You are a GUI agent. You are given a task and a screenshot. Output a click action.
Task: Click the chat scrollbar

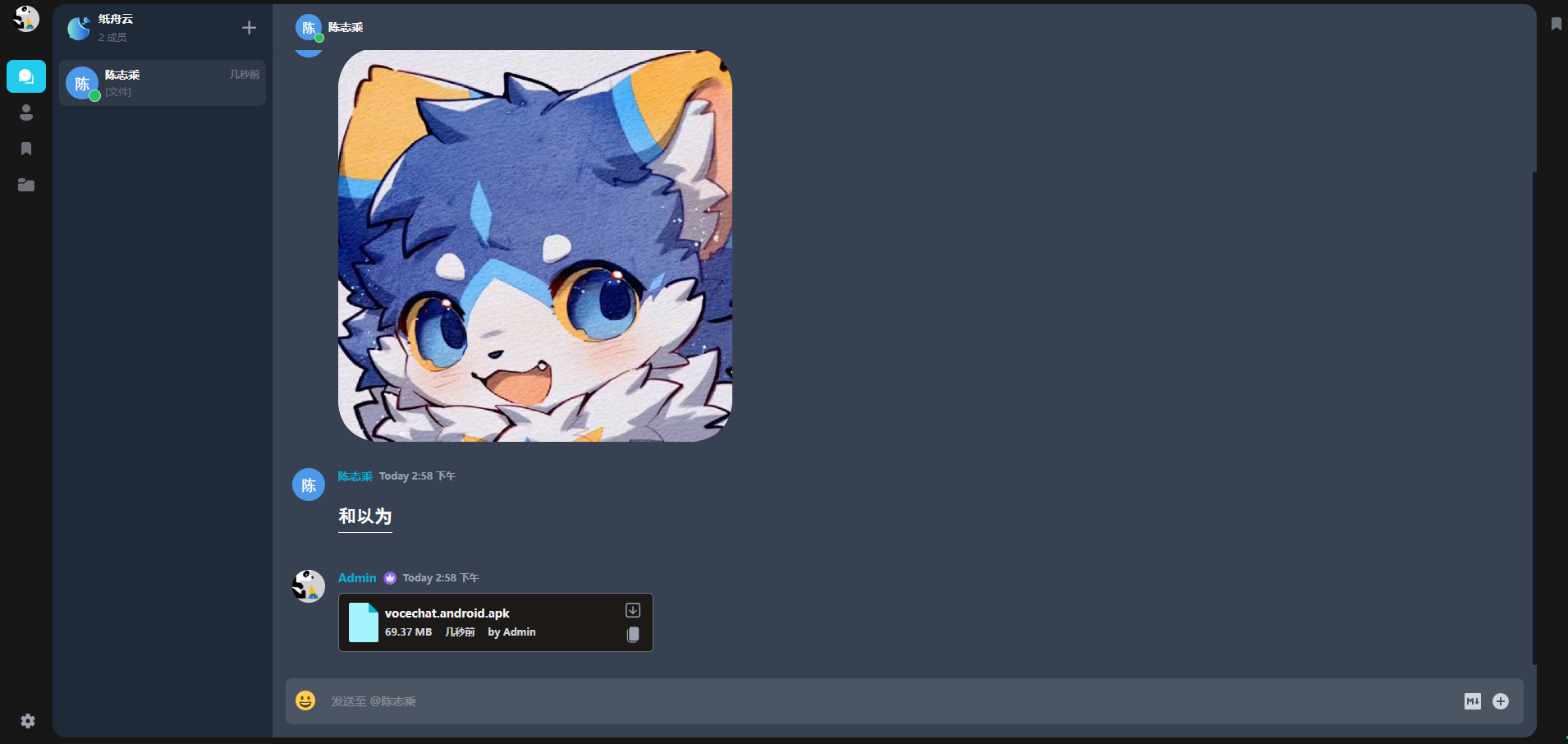(1534, 417)
